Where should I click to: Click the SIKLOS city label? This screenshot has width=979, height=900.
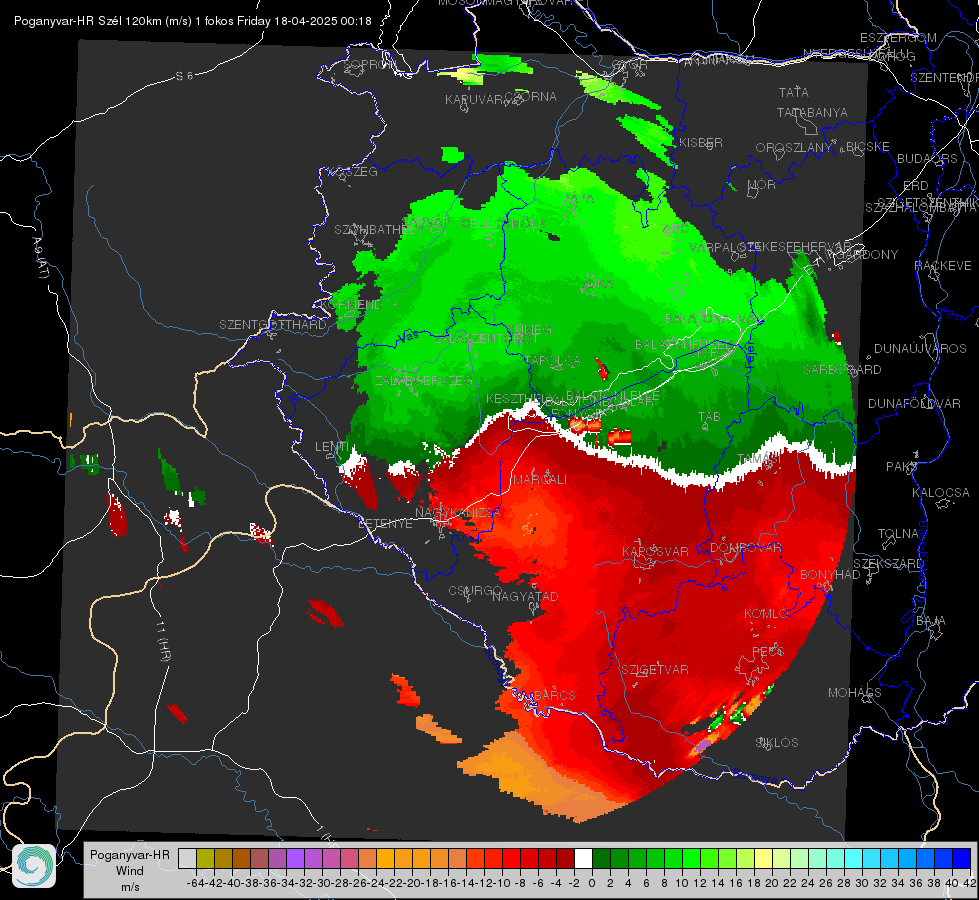[777, 743]
